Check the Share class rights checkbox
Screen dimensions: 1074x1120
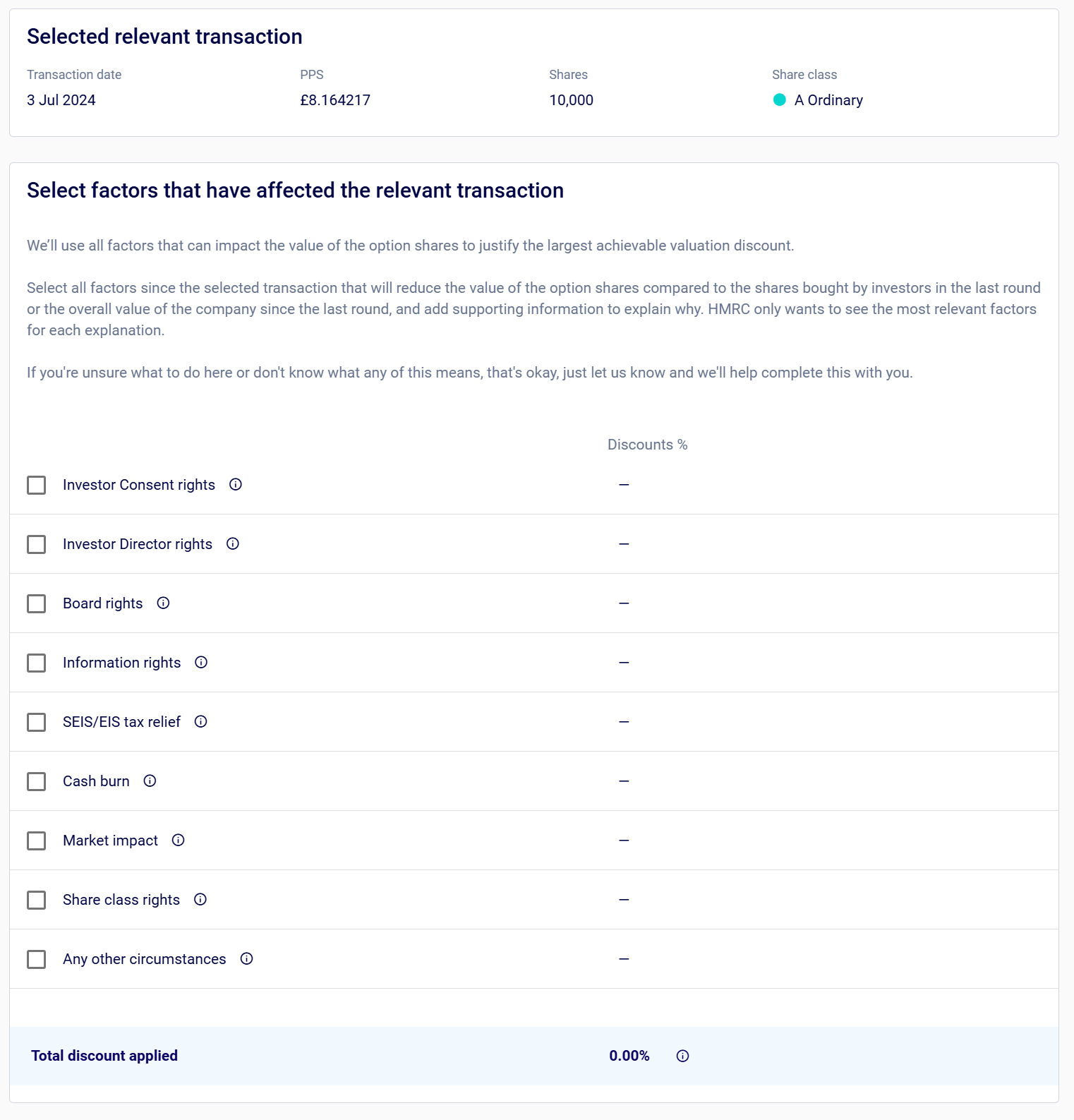37,901
